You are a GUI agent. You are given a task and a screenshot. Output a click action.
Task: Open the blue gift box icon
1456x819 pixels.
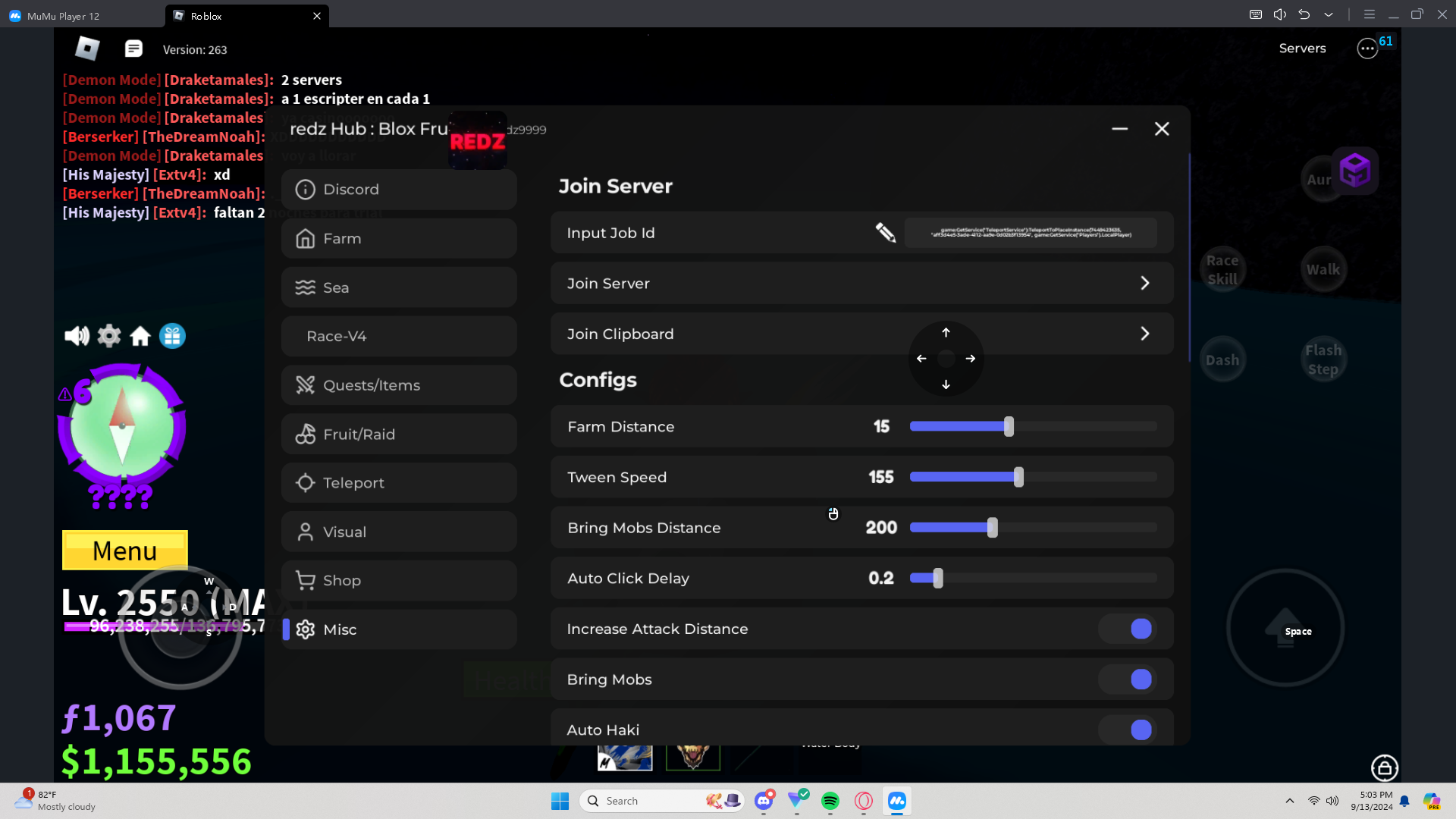click(x=172, y=335)
